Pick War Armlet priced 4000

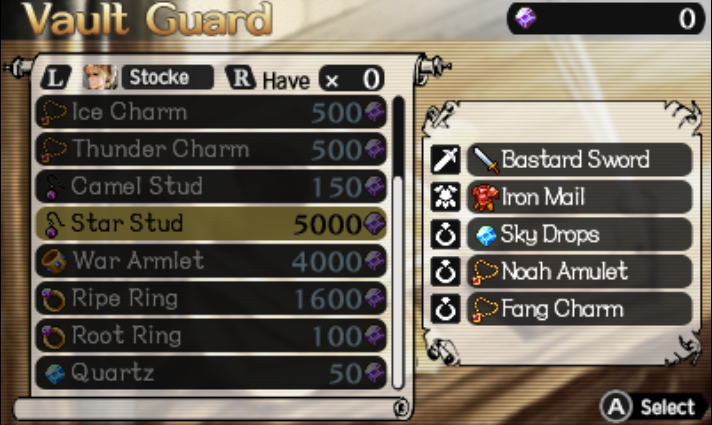211,261
